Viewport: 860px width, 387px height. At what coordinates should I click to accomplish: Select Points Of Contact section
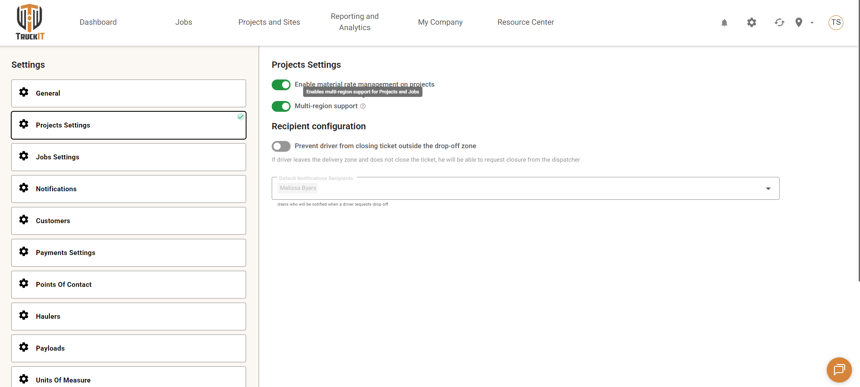point(128,284)
